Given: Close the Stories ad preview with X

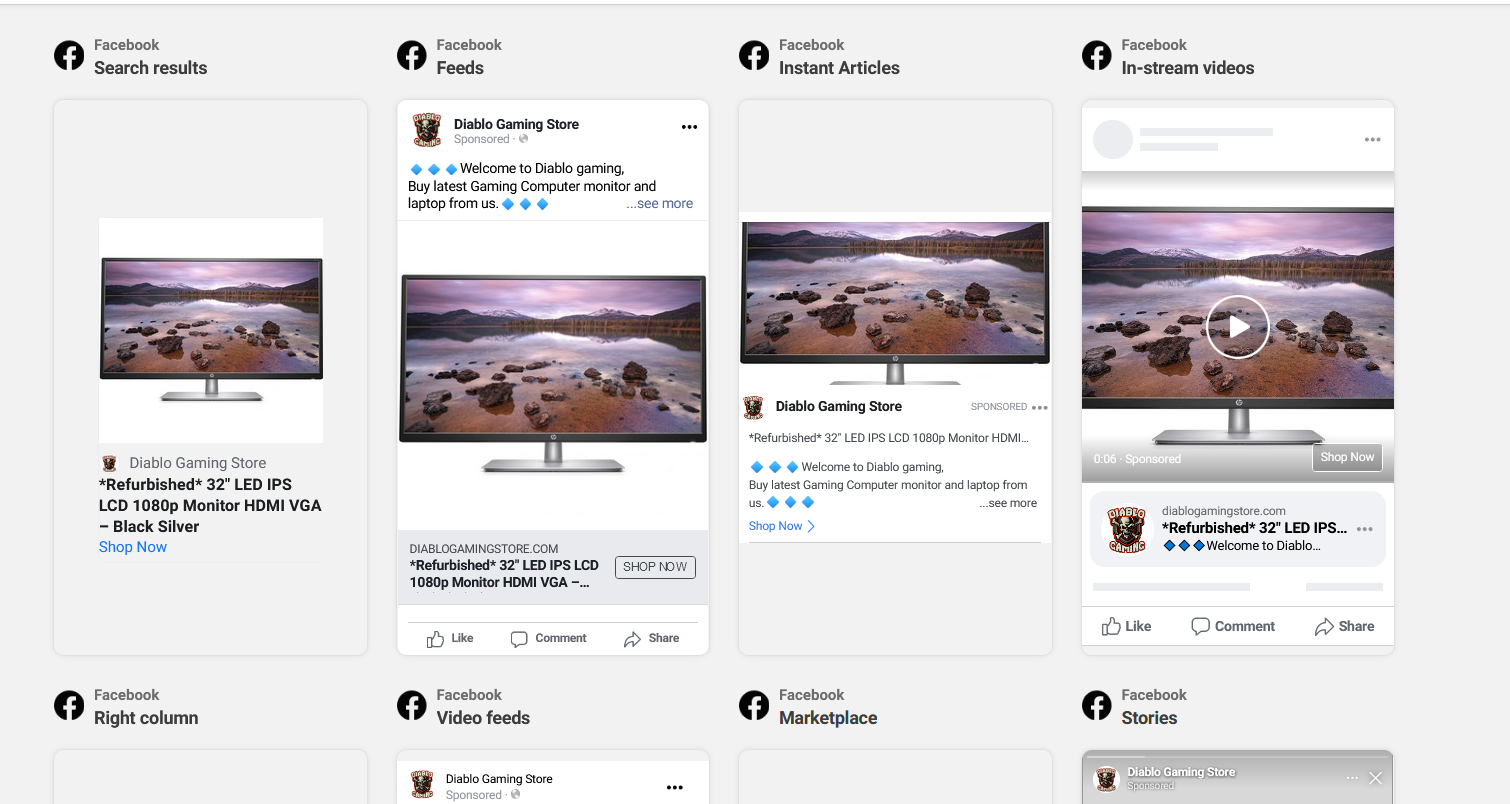Looking at the screenshot, I should pyautogui.click(x=1375, y=778).
